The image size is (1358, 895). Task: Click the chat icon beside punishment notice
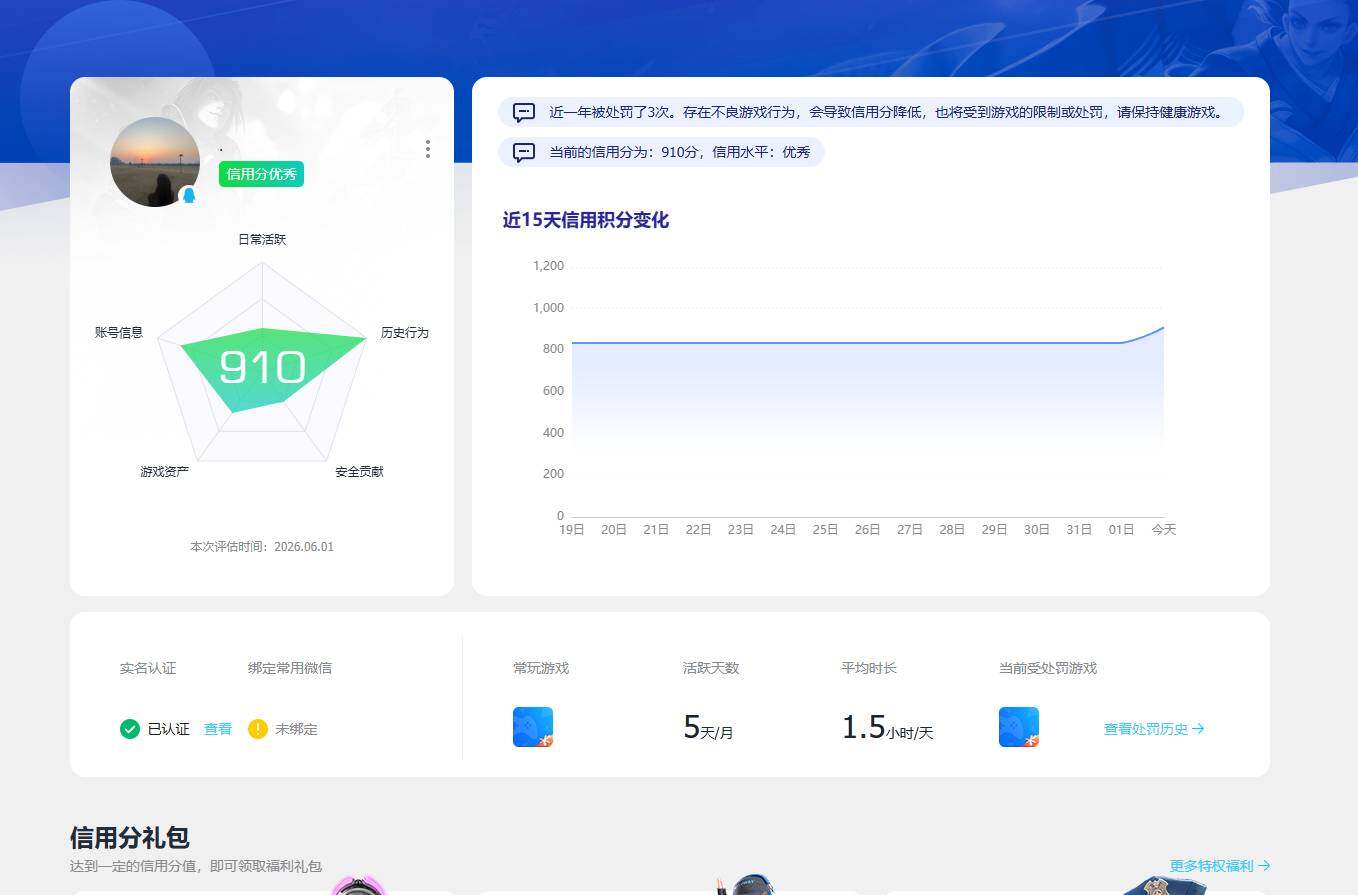click(x=524, y=112)
